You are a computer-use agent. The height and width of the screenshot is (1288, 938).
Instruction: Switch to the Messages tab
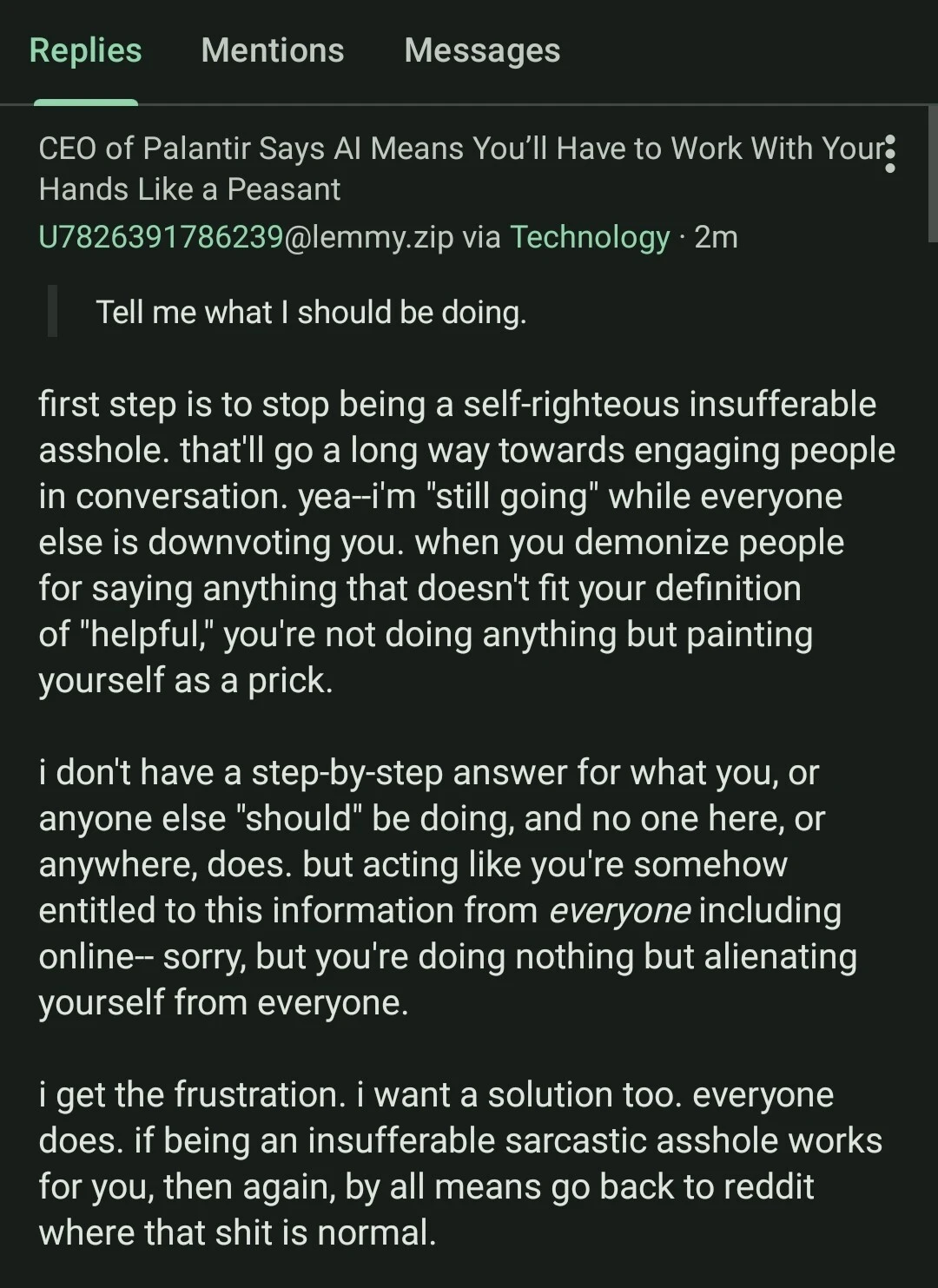click(481, 50)
